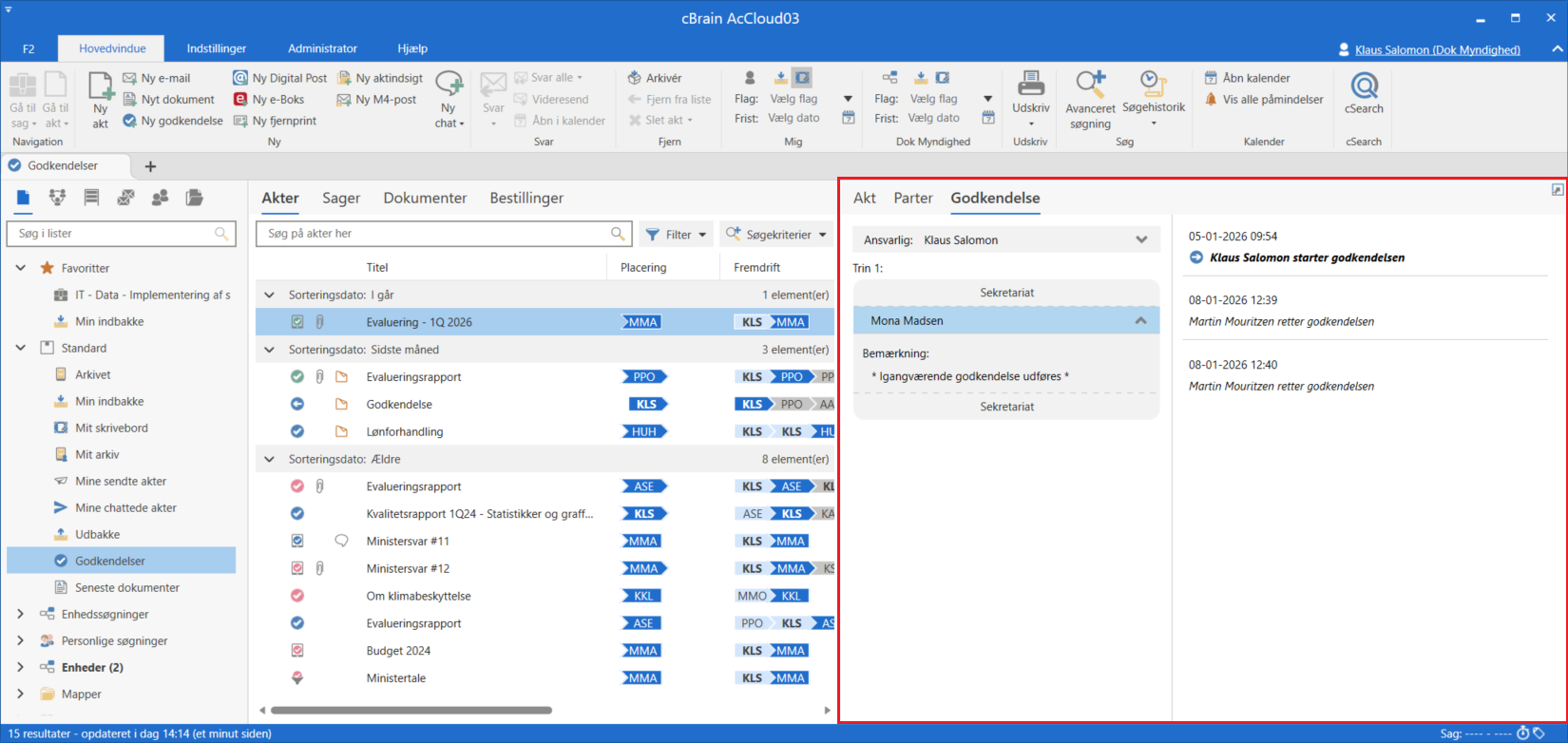This screenshot has width=1568, height=743.
Task: Archive the case with Arkivér
Action: [x=655, y=78]
